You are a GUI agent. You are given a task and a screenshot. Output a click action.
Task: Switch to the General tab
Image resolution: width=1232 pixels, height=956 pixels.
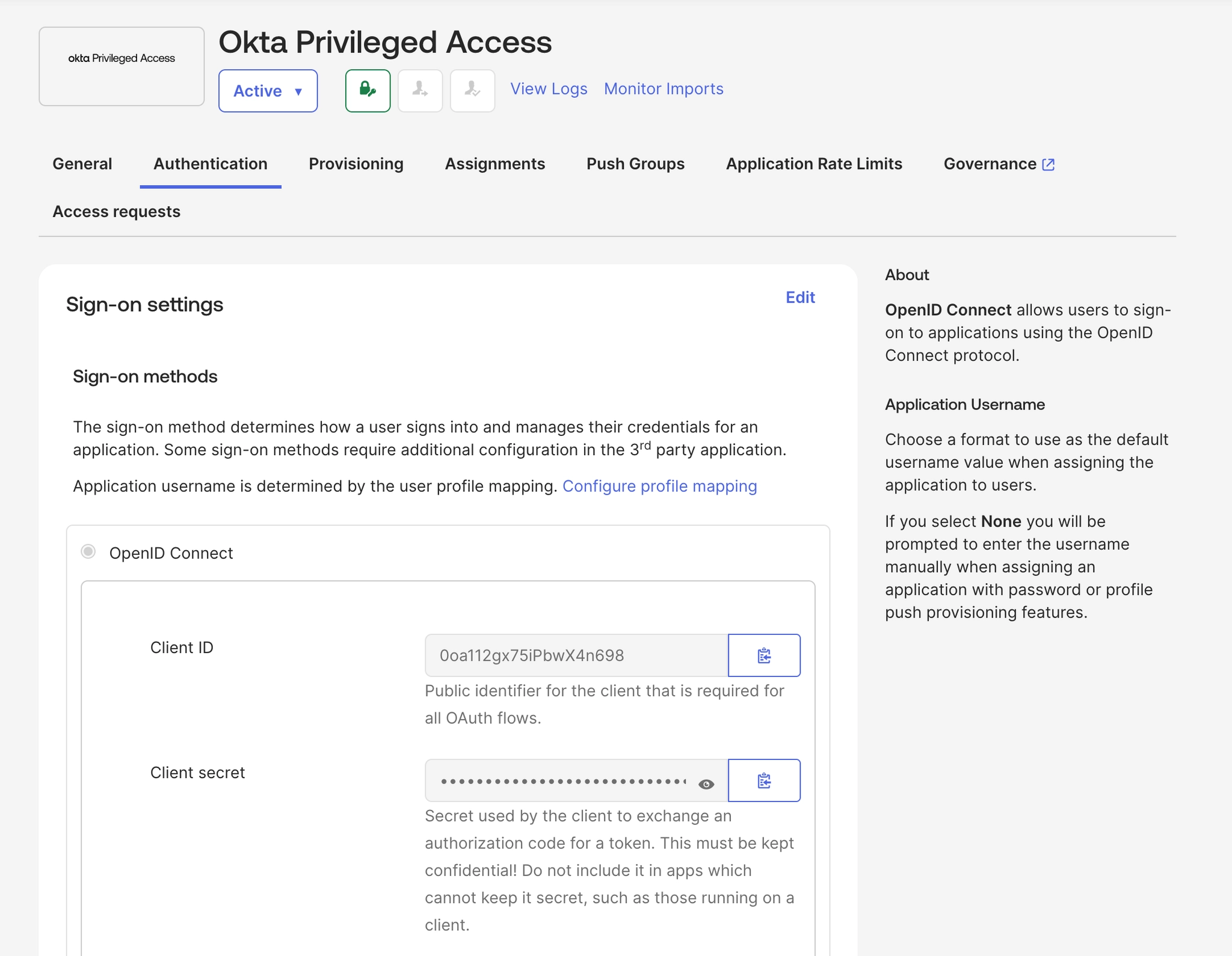(x=82, y=164)
